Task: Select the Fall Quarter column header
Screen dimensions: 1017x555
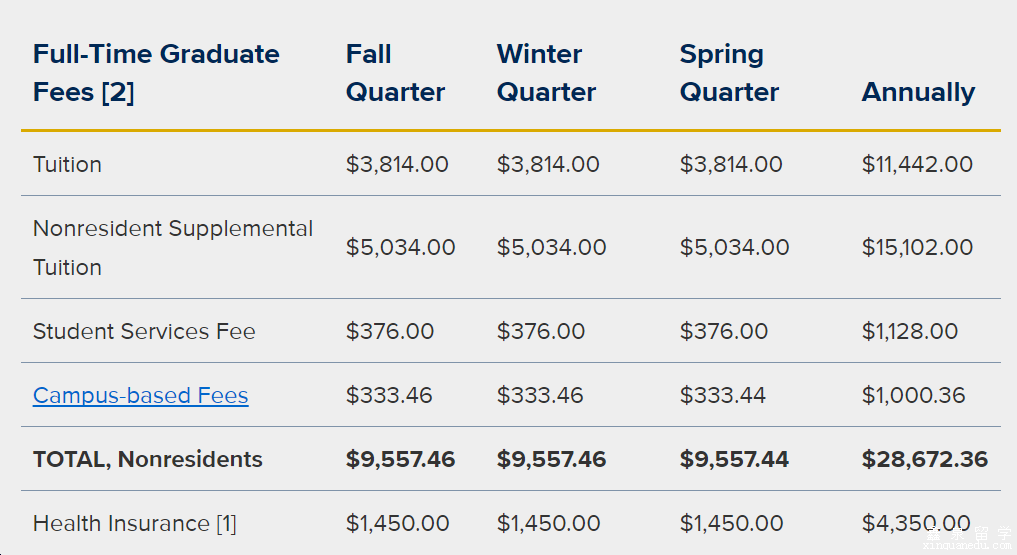Action: pyautogui.click(x=395, y=73)
